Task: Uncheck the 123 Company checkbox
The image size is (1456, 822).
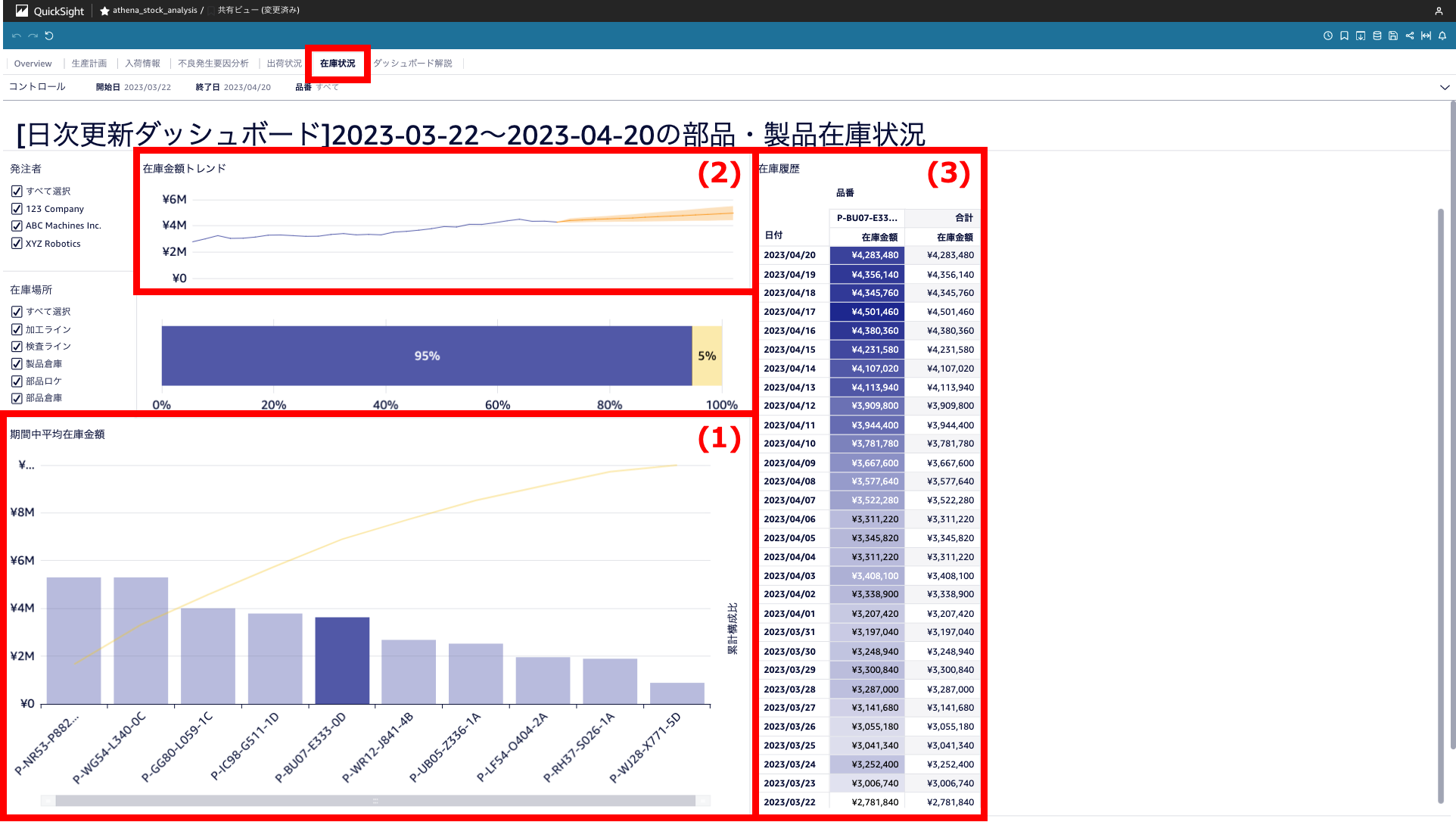Action: (17, 209)
